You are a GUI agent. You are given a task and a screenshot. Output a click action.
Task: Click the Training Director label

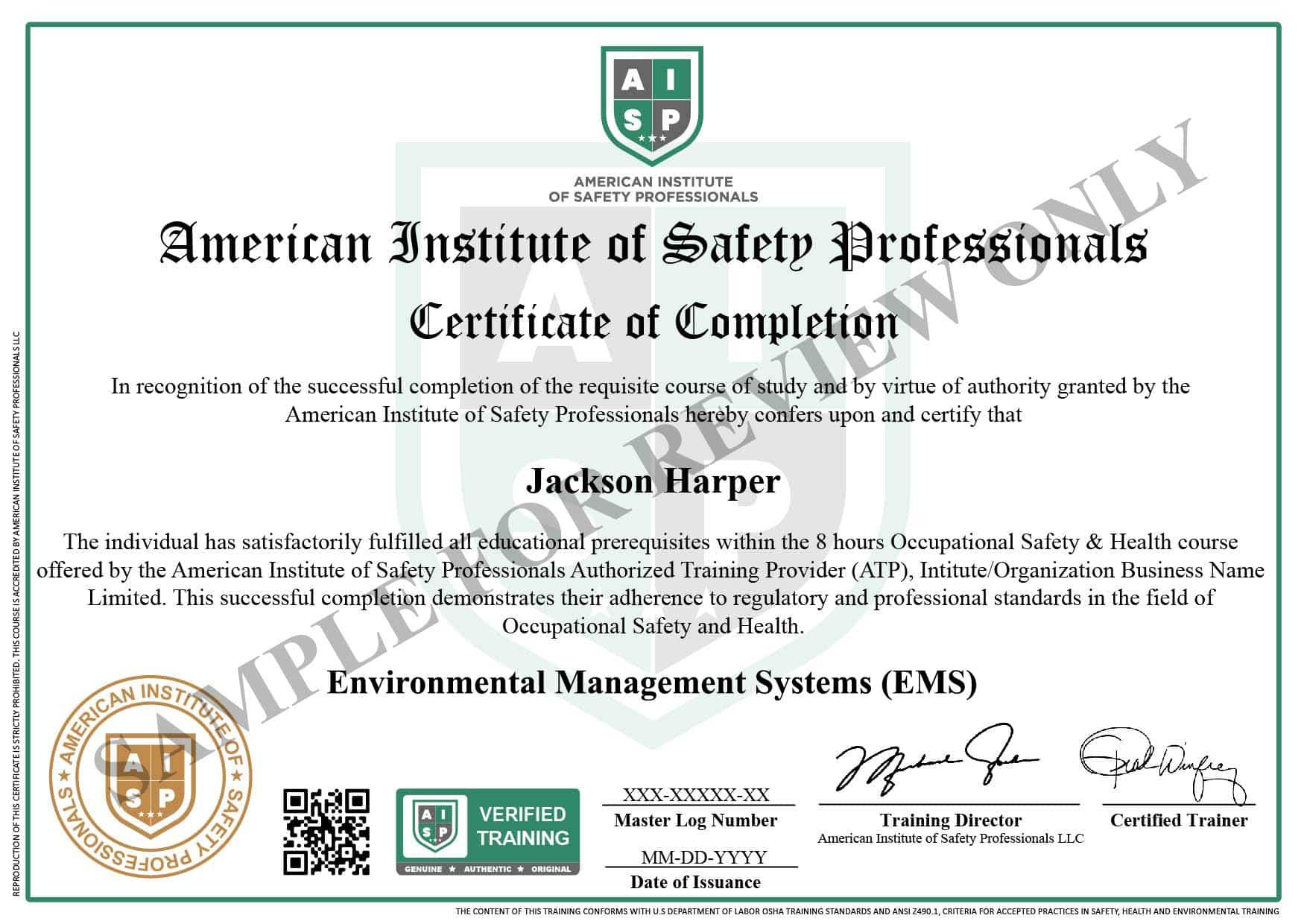pyautogui.click(x=950, y=820)
